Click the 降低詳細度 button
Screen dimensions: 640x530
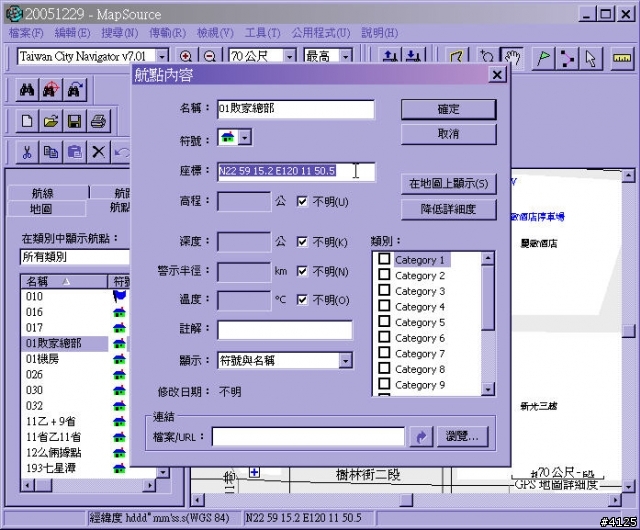pos(448,209)
